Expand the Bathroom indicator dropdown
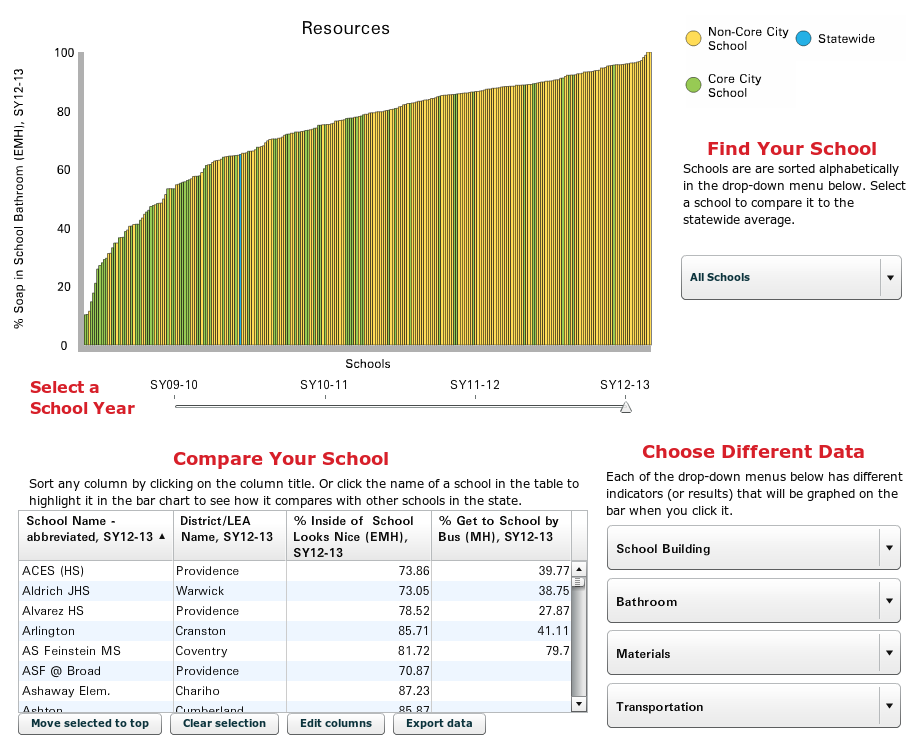 click(x=753, y=602)
